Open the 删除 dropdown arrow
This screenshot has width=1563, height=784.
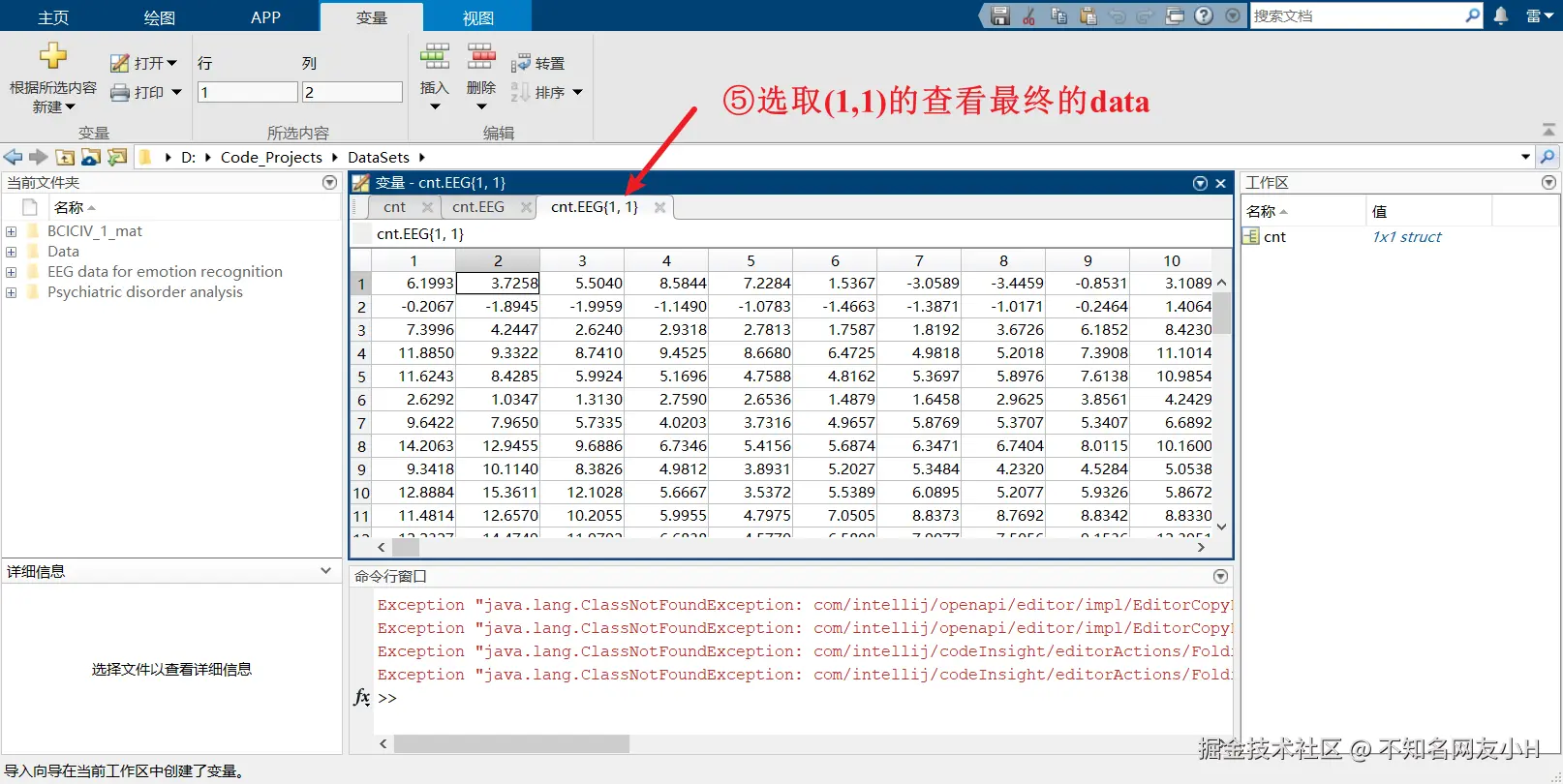point(481,106)
